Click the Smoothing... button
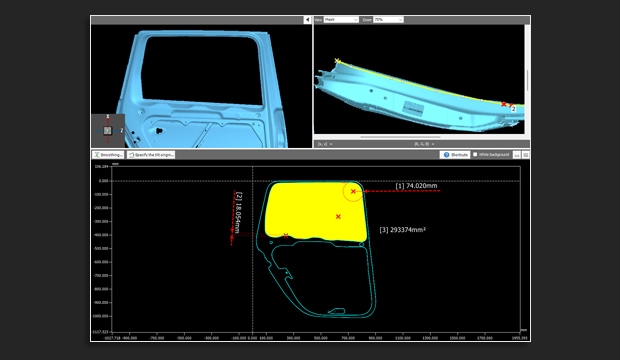Image resolution: width=620 pixels, height=360 pixels. click(108, 155)
